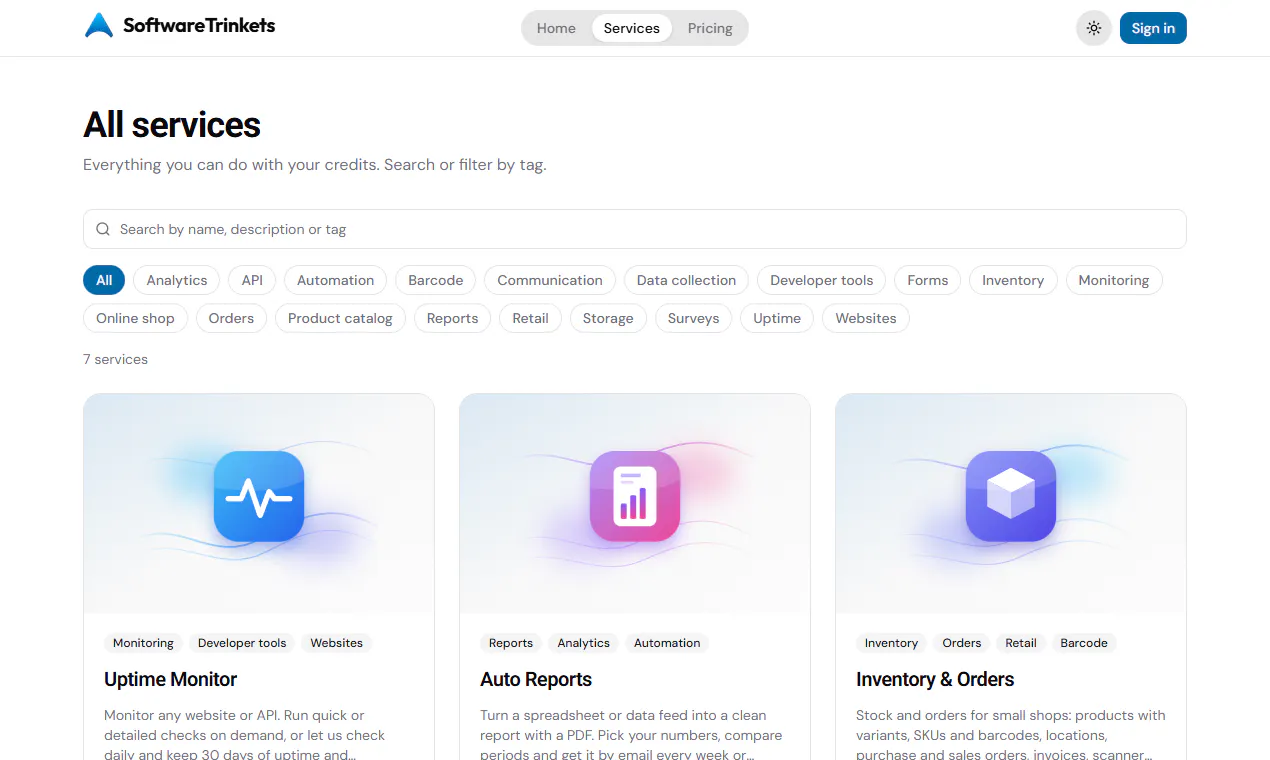Filter services by Storage
Viewport: 1270px width, 760px height.
tap(608, 318)
